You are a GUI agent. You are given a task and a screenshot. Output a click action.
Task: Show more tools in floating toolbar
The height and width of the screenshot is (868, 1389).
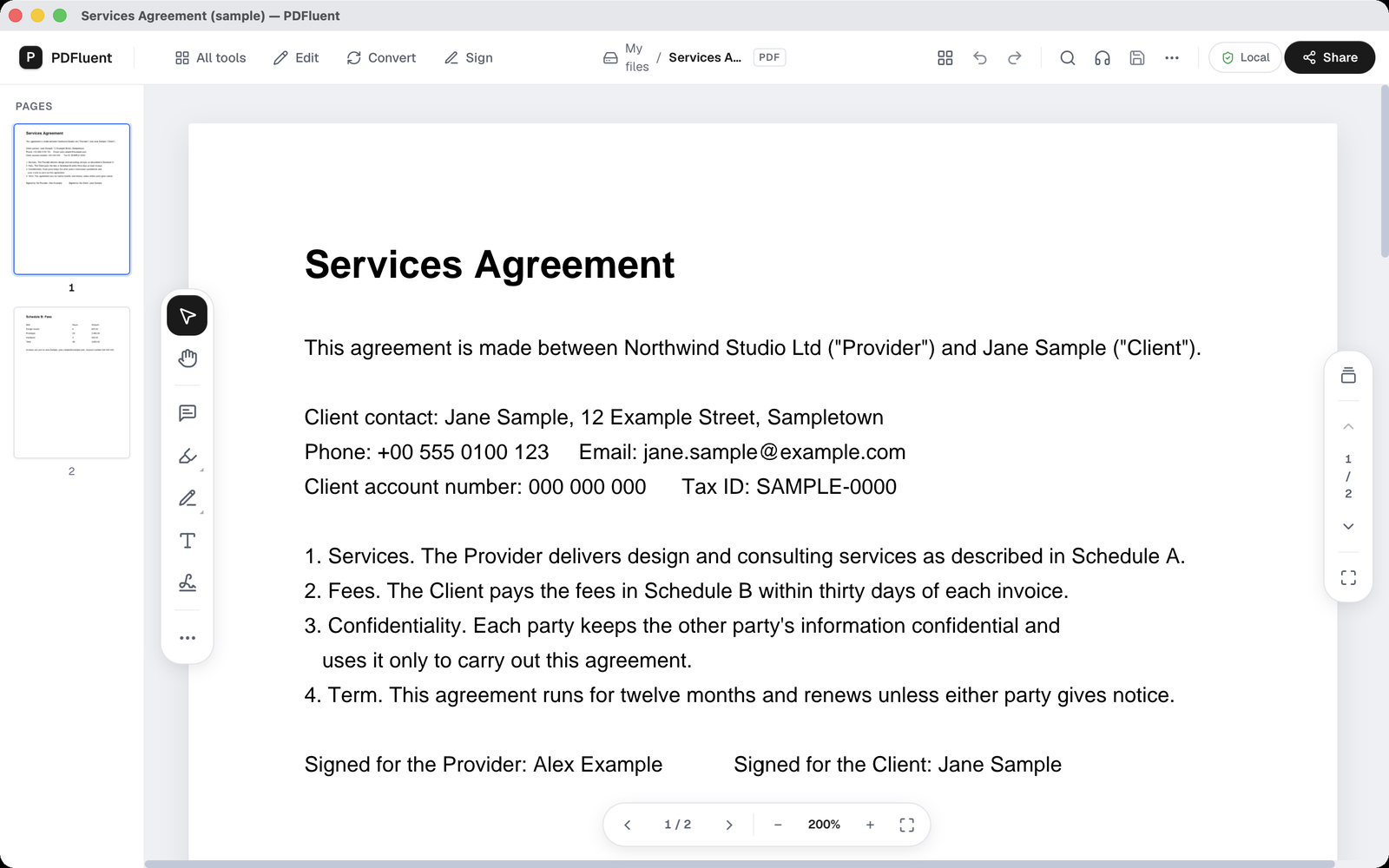click(x=188, y=638)
